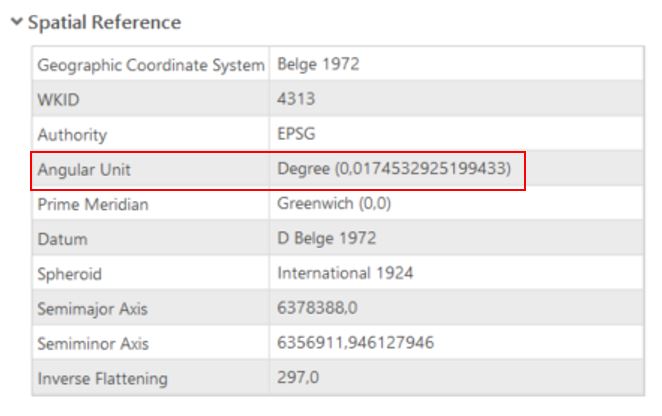The width and height of the screenshot is (662, 416).
Task: Select the Datum label cell
Action: tap(62, 240)
